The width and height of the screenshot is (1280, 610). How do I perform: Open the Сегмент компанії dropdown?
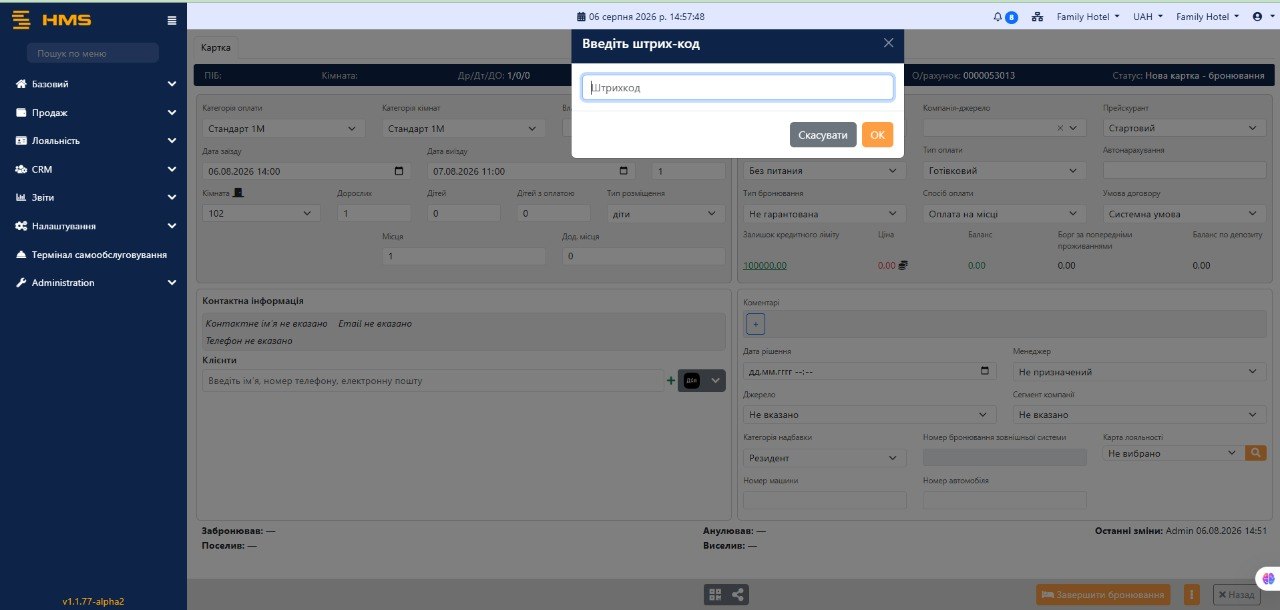(1140, 414)
